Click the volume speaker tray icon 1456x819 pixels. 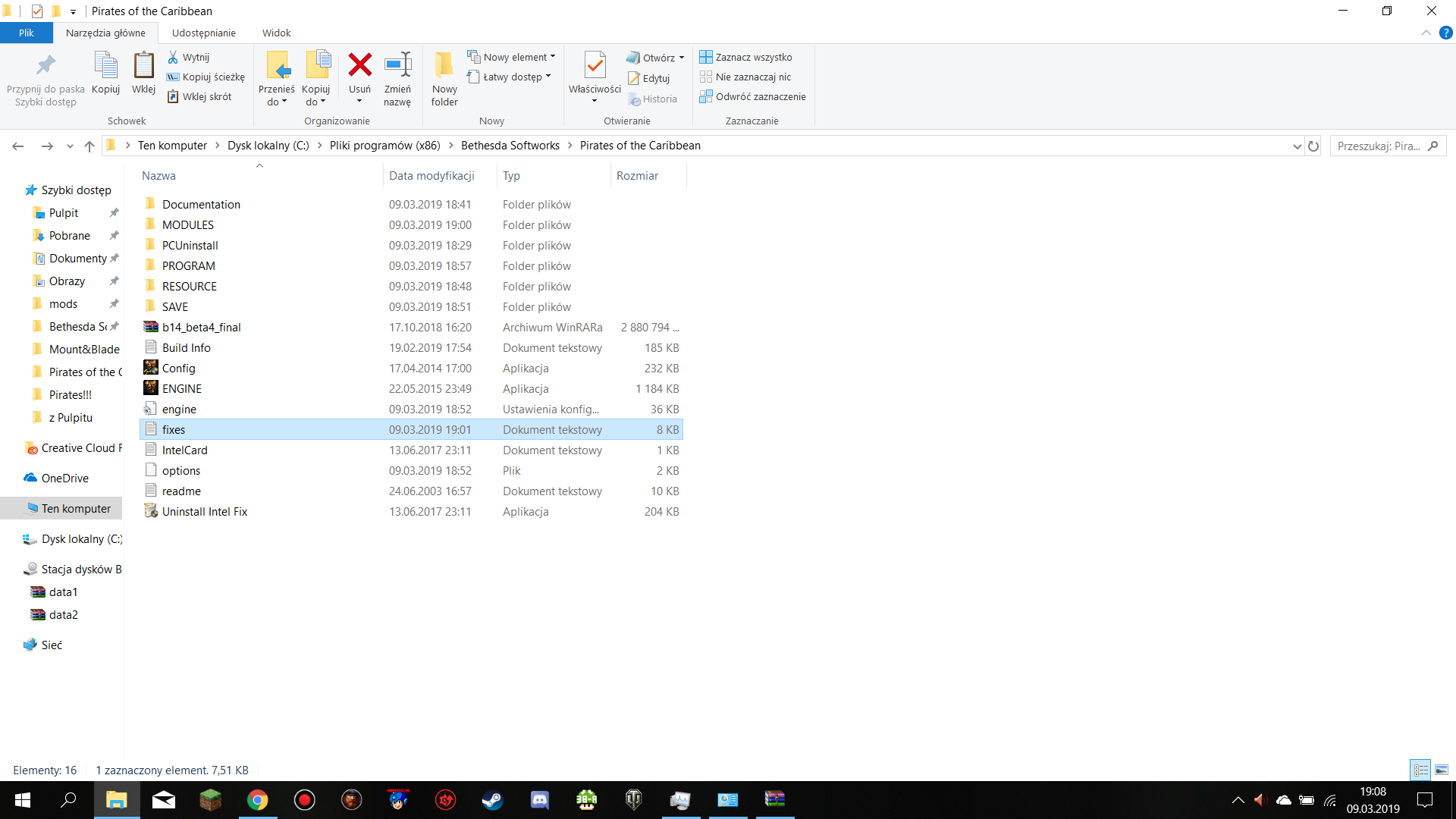point(1260,800)
